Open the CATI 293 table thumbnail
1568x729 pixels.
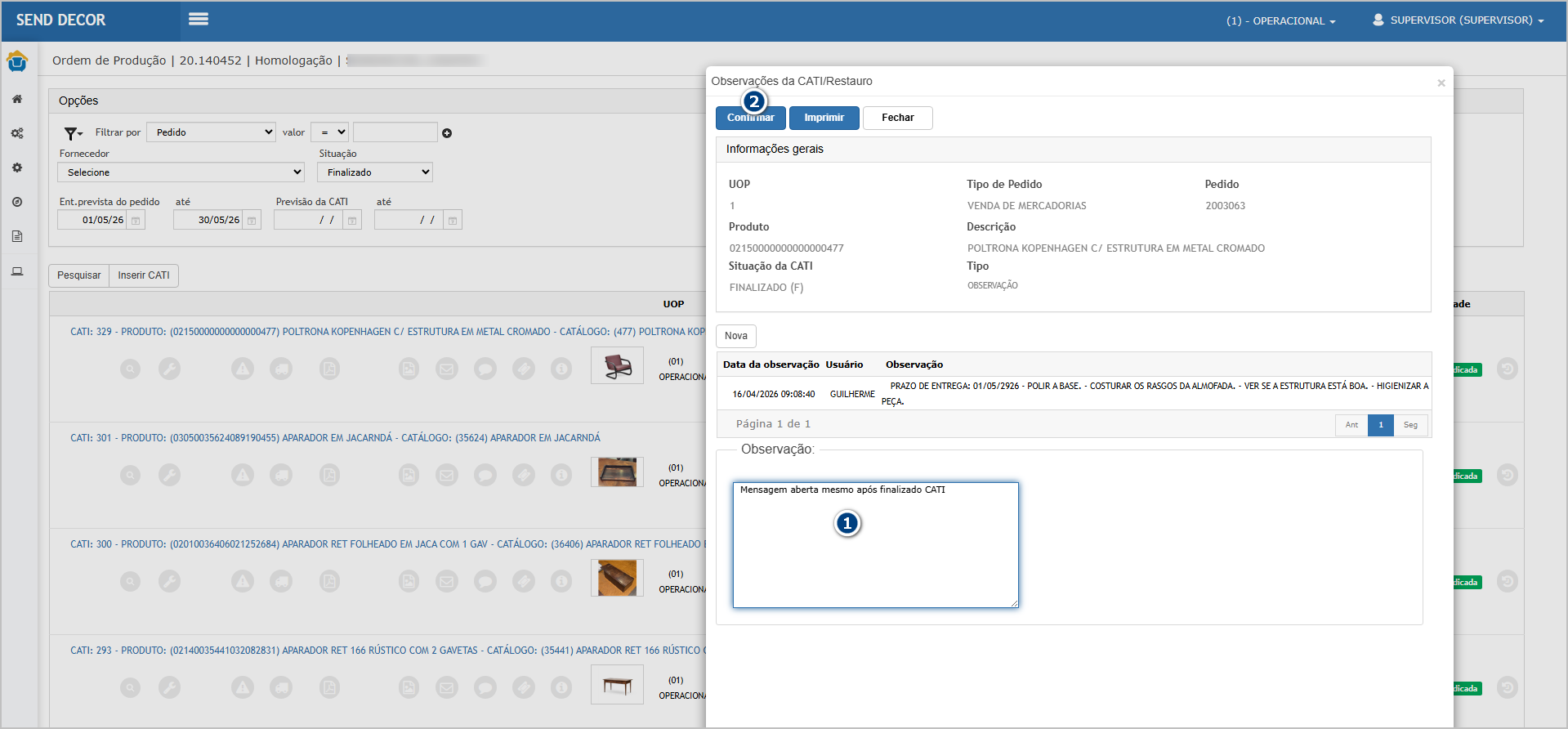[617, 684]
